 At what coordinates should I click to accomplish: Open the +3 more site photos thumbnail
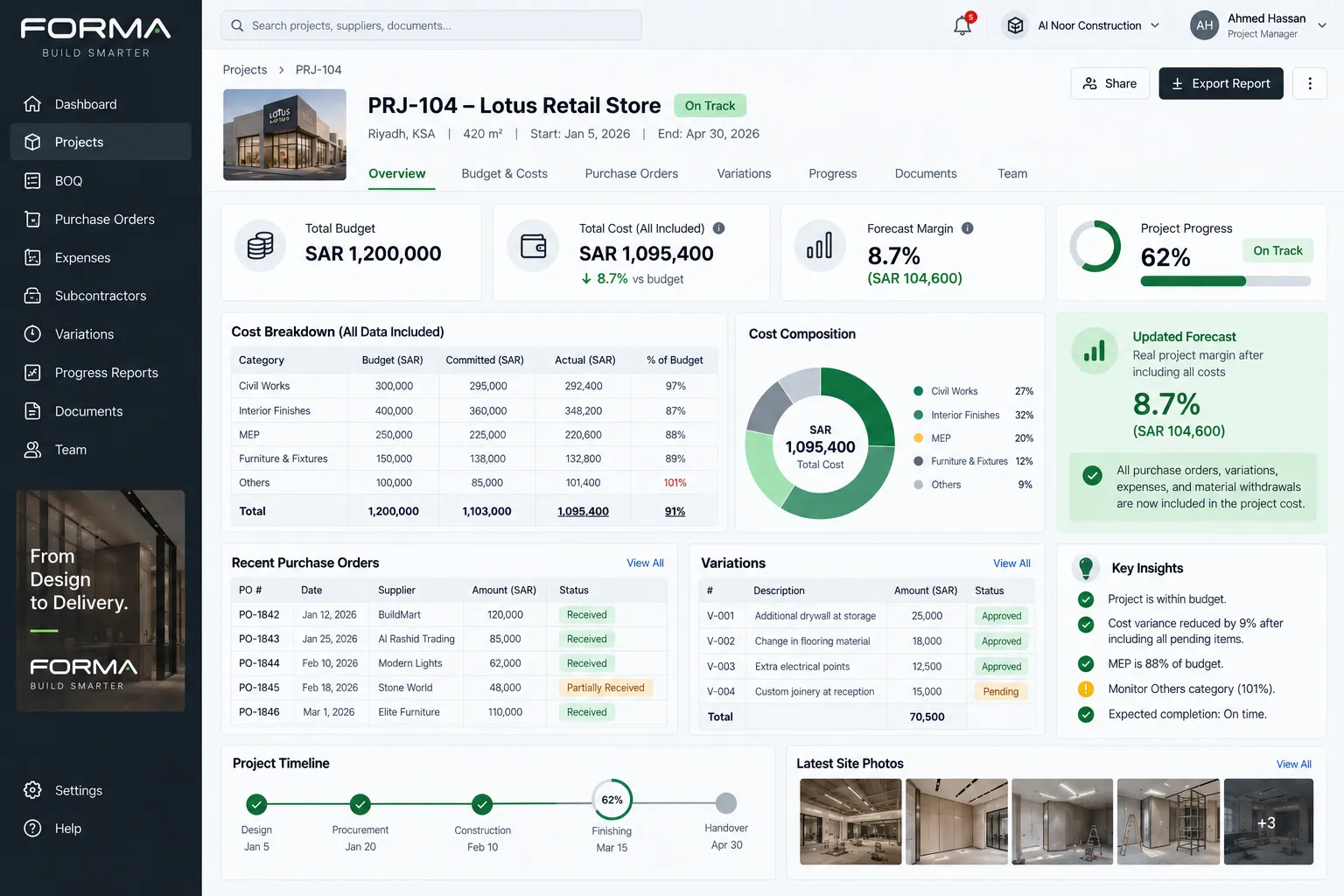tap(1269, 822)
